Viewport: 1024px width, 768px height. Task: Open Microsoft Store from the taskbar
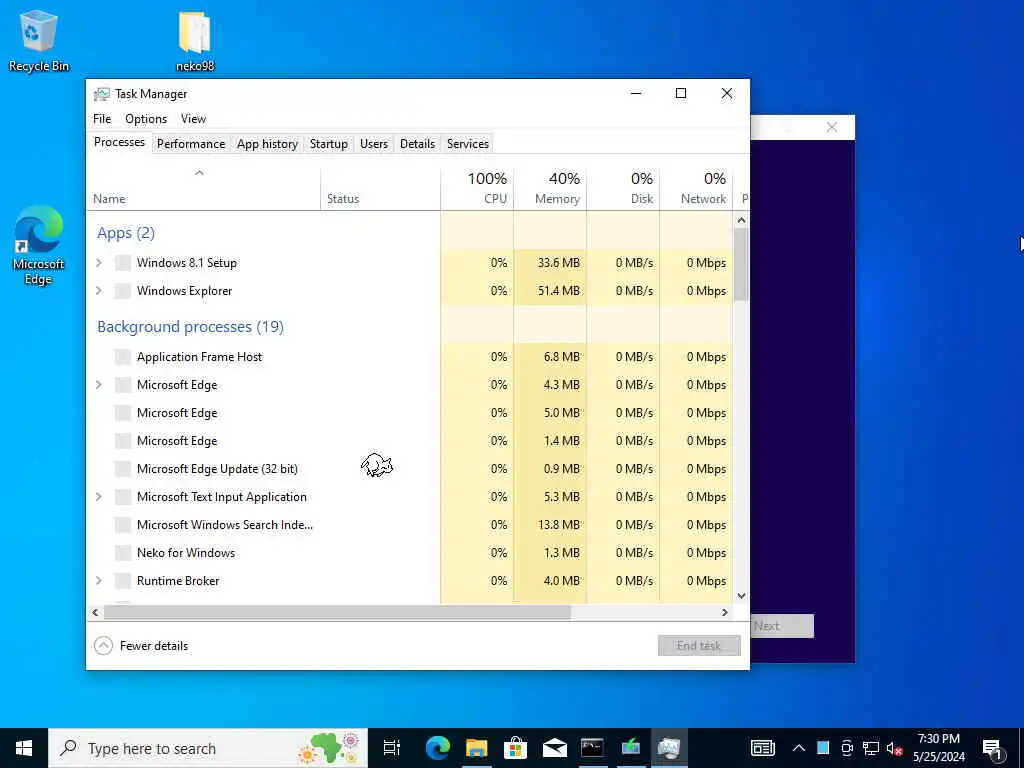pos(515,748)
